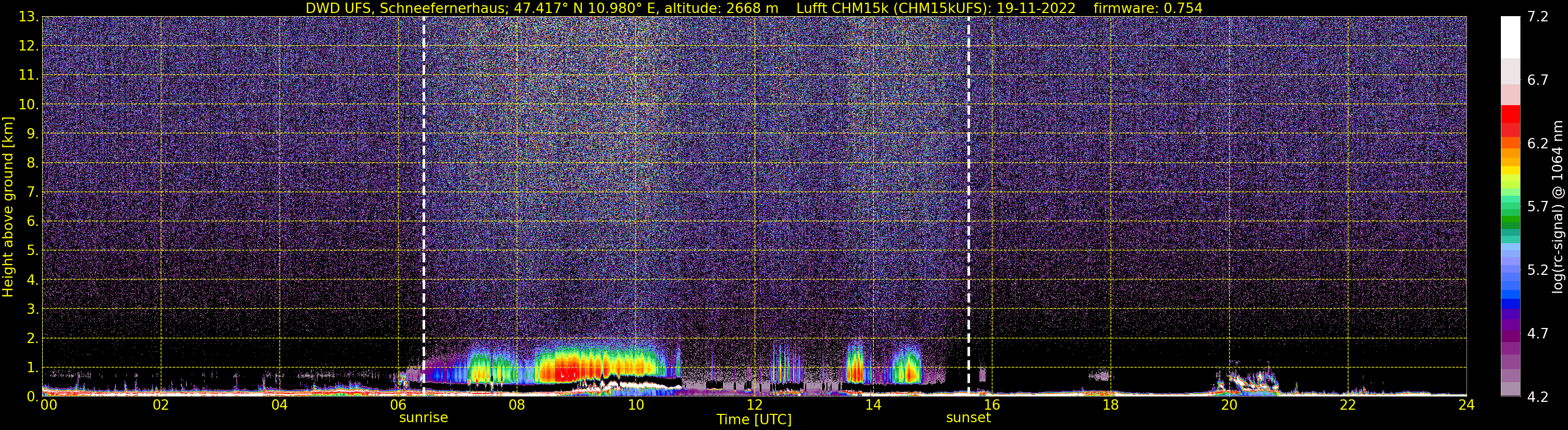The width and height of the screenshot is (1568, 430).
Task: Click the 'Lufft CHM15k (CHM15kUFS)' instrument label
Action: click(x=894, y=8)
